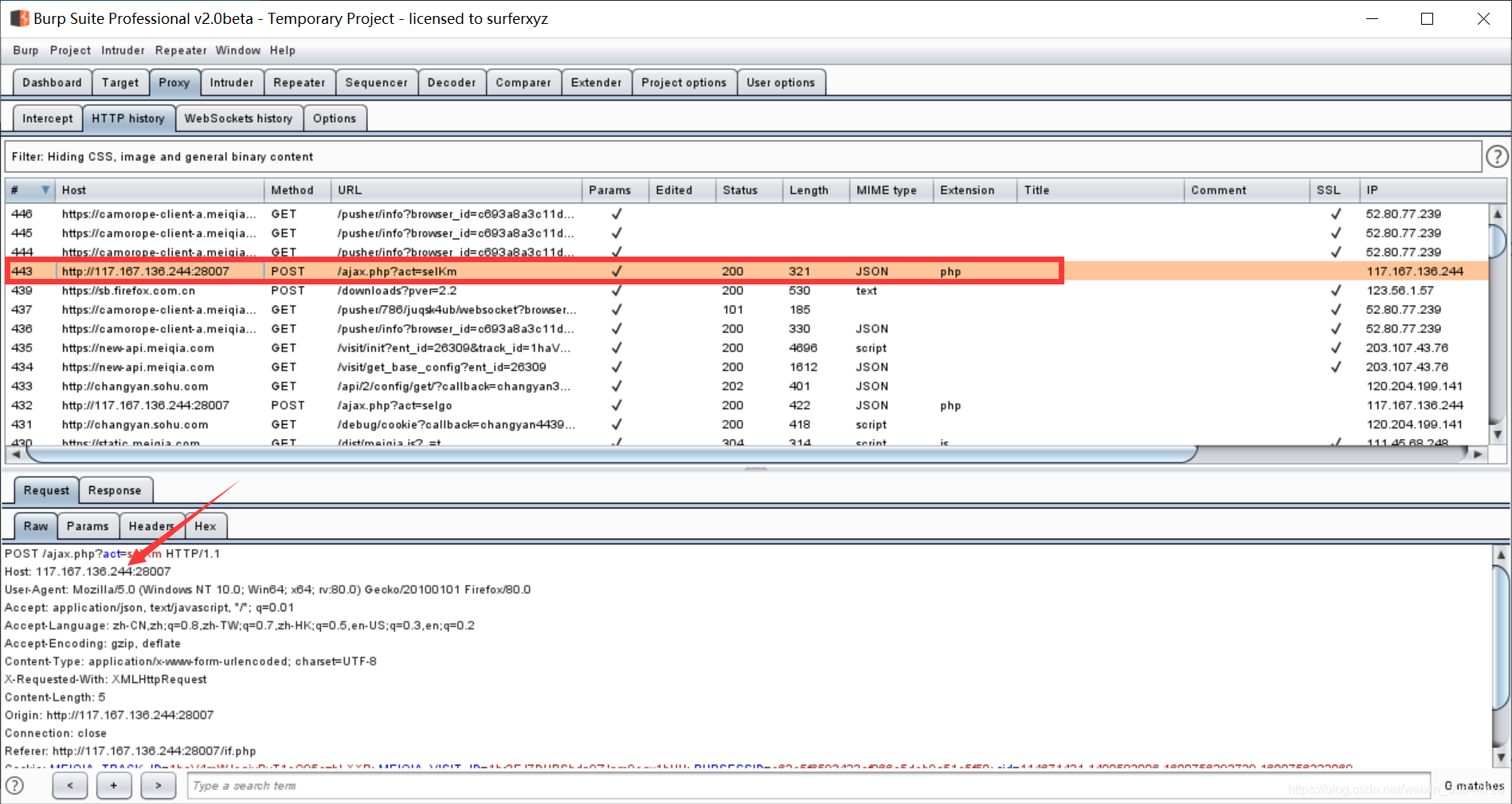
Task: Show the request Headers view
Action: (151, 526)
